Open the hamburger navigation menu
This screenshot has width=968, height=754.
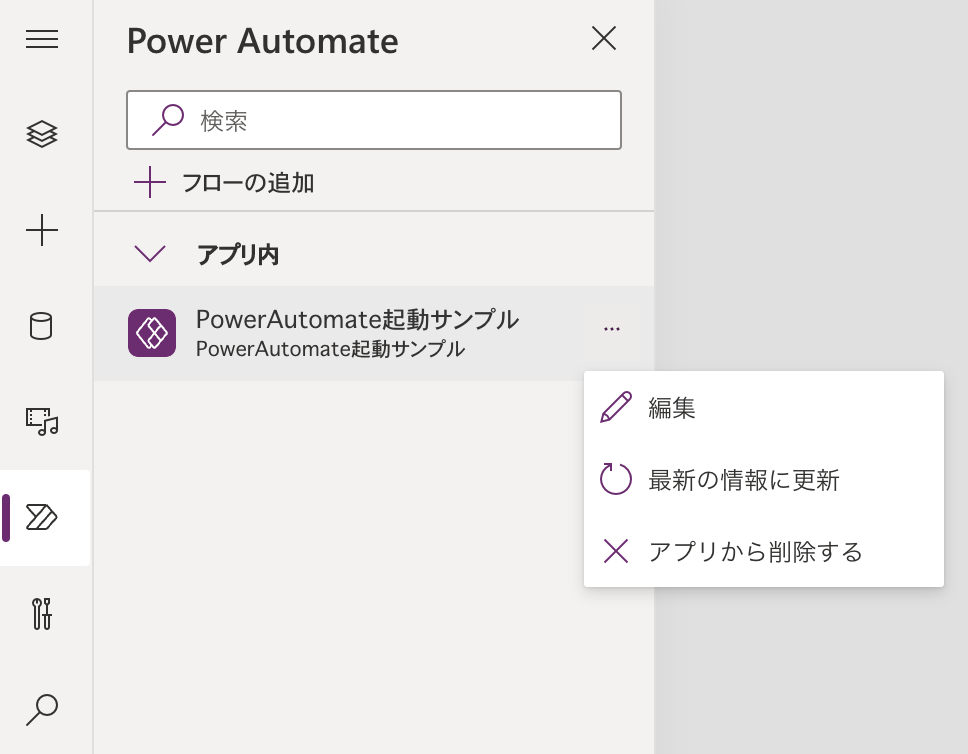point(42,39)
